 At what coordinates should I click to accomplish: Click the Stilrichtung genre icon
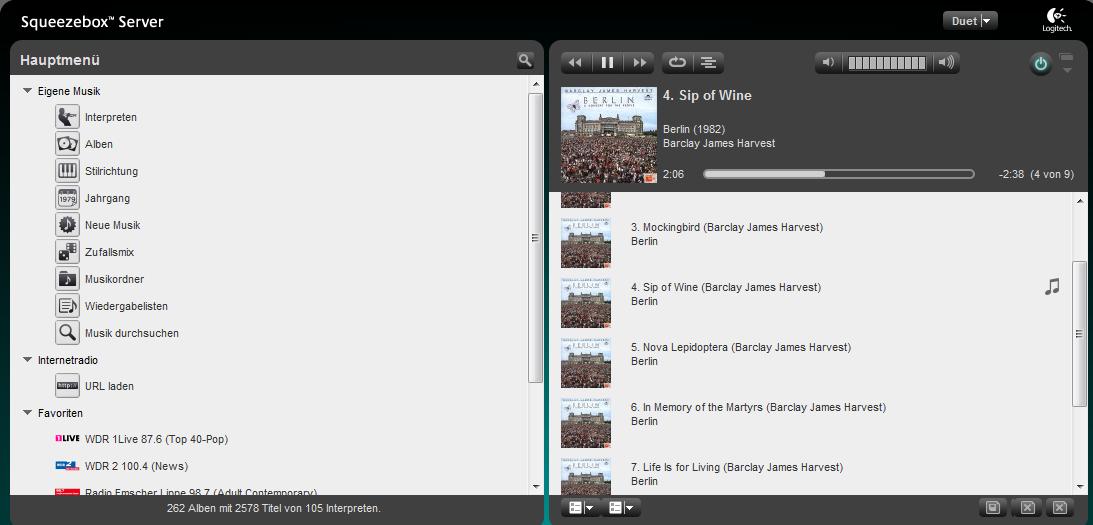tap(67, 171)
